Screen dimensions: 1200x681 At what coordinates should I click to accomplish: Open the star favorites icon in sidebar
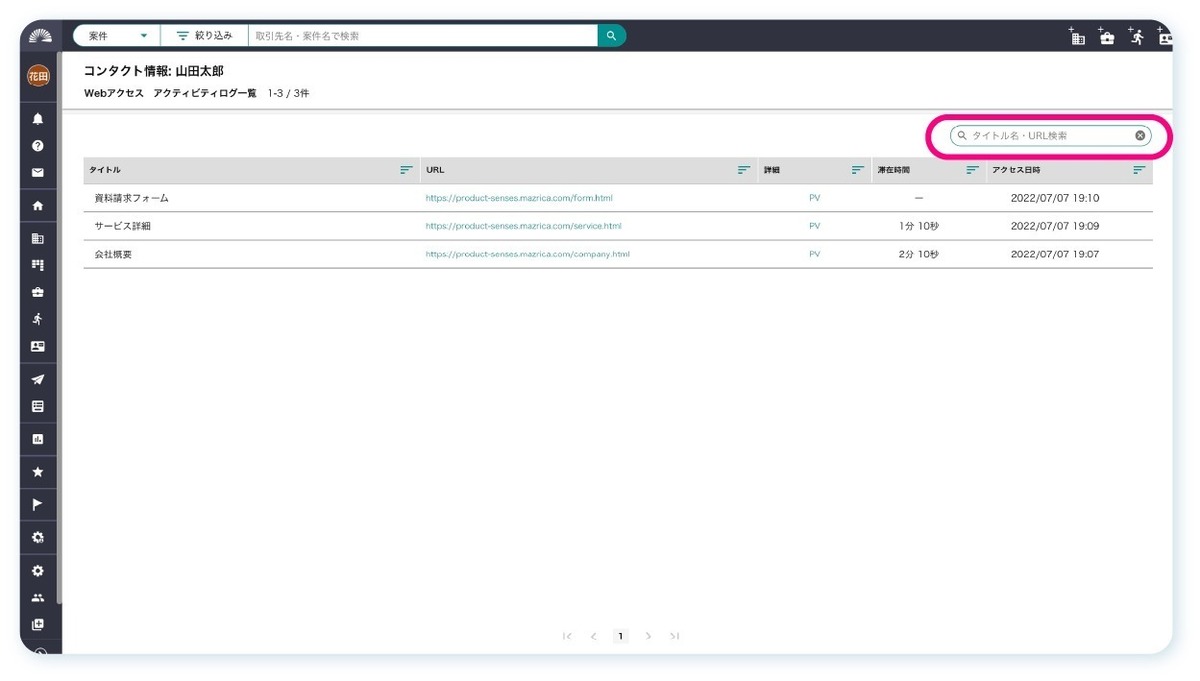[38, 472]
